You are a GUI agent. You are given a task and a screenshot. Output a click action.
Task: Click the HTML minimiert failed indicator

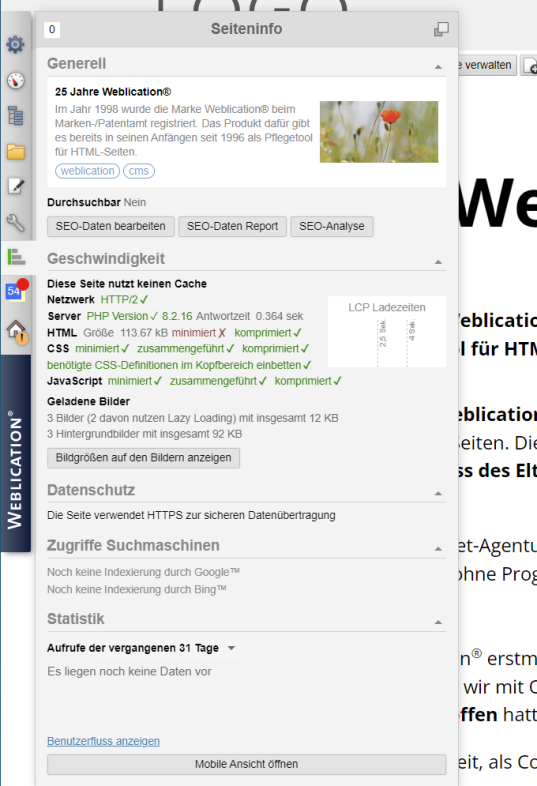pos(199,333)
